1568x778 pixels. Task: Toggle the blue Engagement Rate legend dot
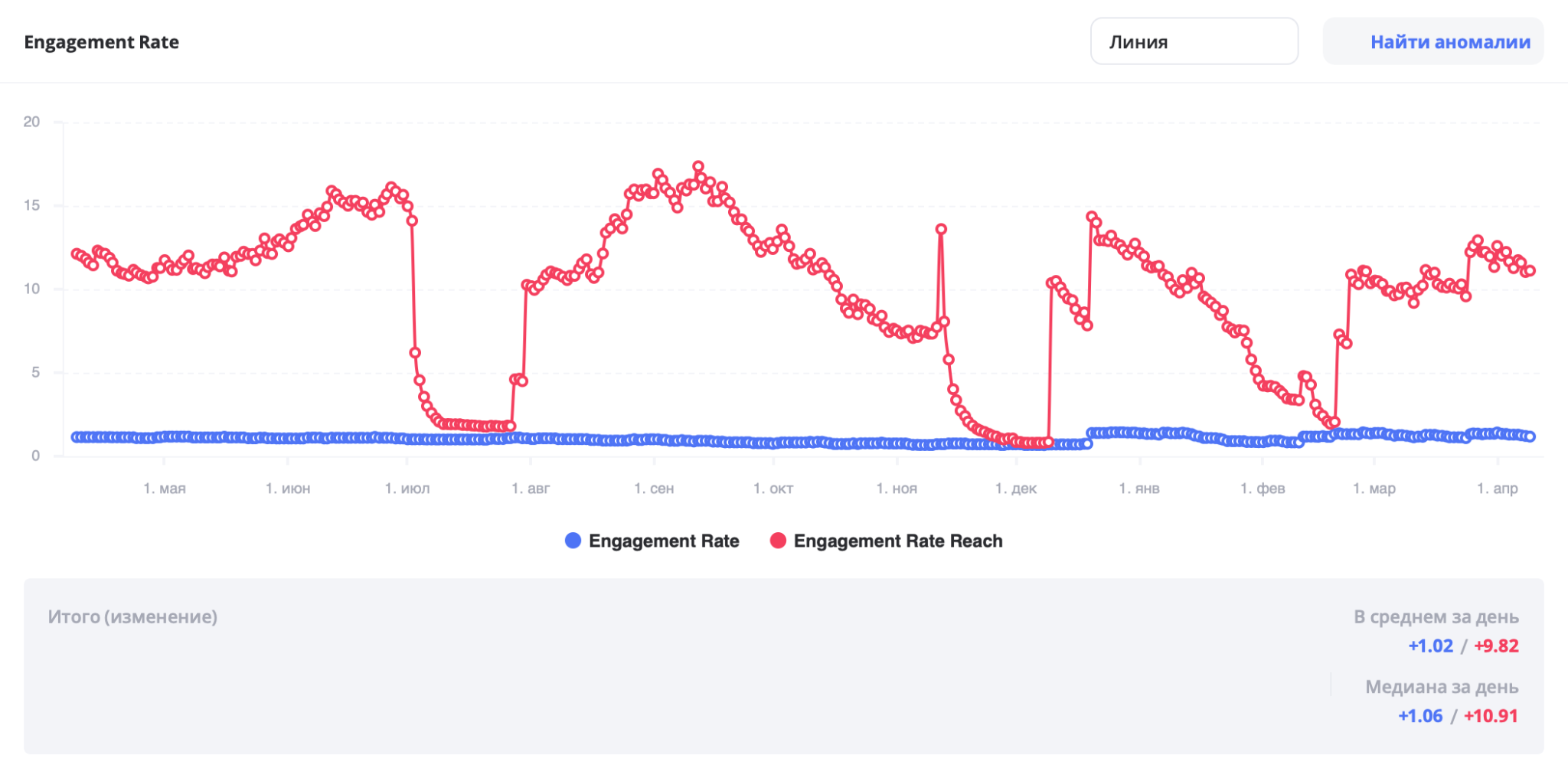pyautogui.click(x=573, y=541)
